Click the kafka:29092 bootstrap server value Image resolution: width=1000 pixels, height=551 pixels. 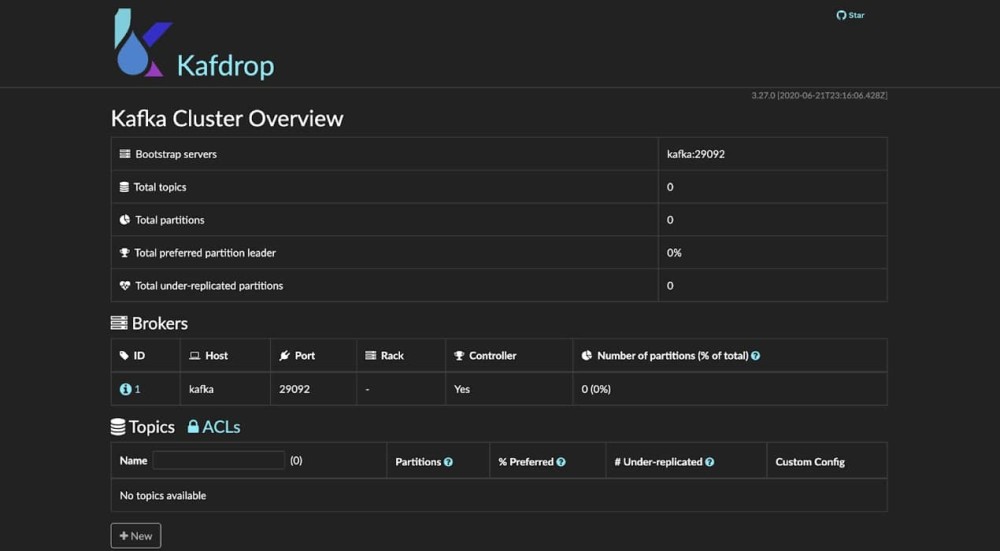click(x=696, y=154)
